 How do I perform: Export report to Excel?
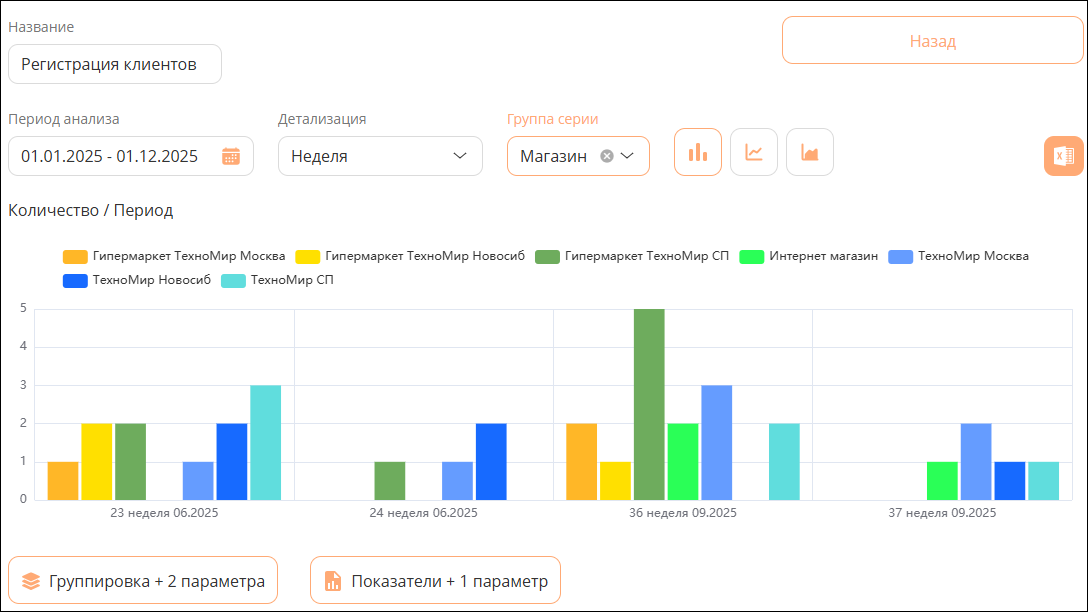tap(1063, 156)
